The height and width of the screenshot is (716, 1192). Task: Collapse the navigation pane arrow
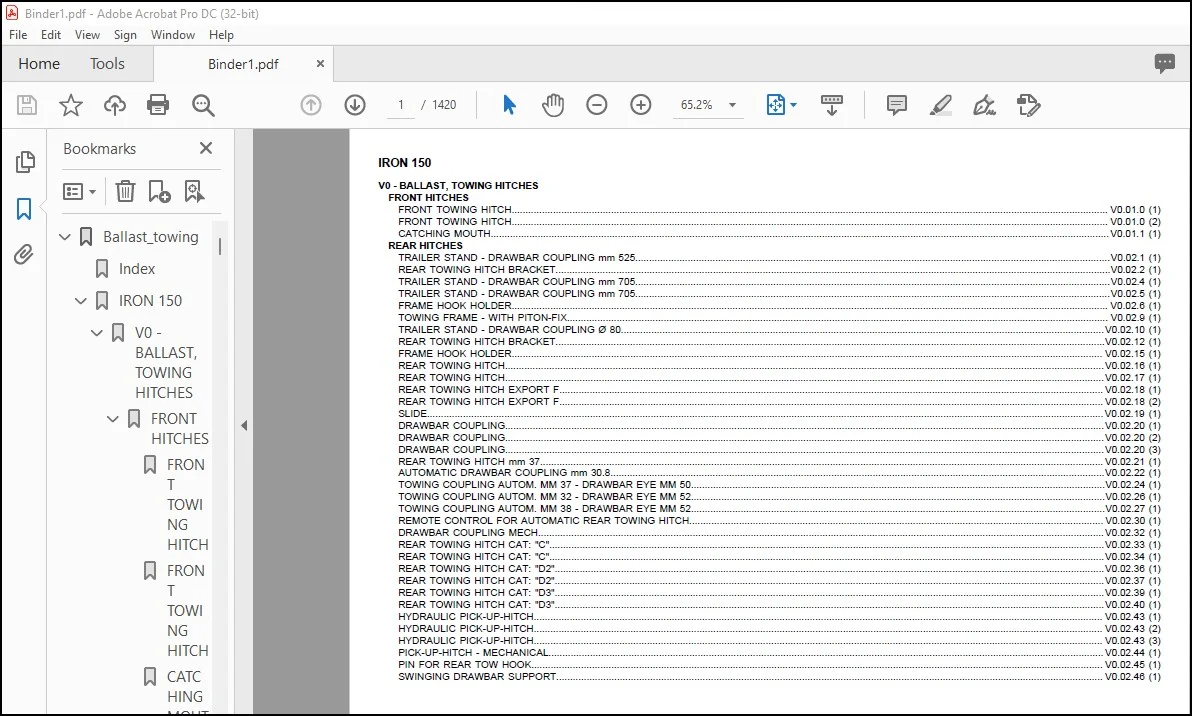point(244,426)
